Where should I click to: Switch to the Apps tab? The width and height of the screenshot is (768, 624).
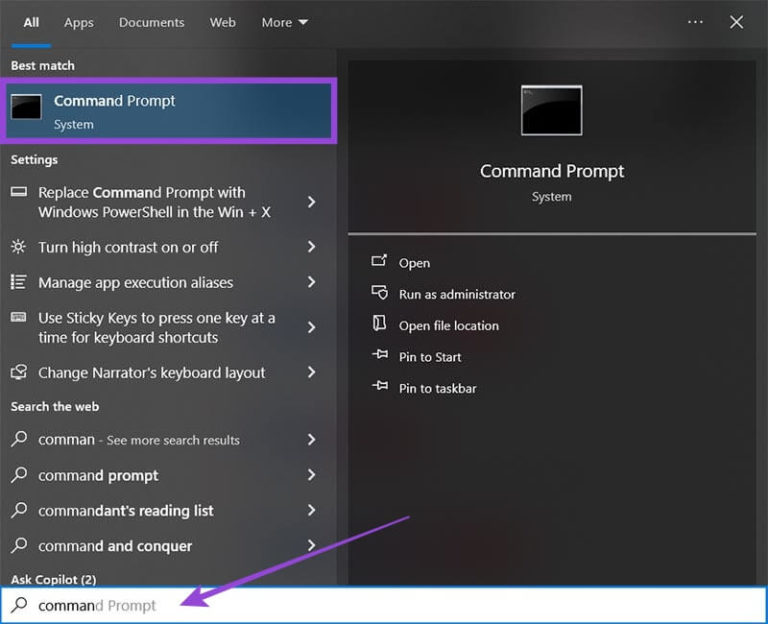coord(78,23)
